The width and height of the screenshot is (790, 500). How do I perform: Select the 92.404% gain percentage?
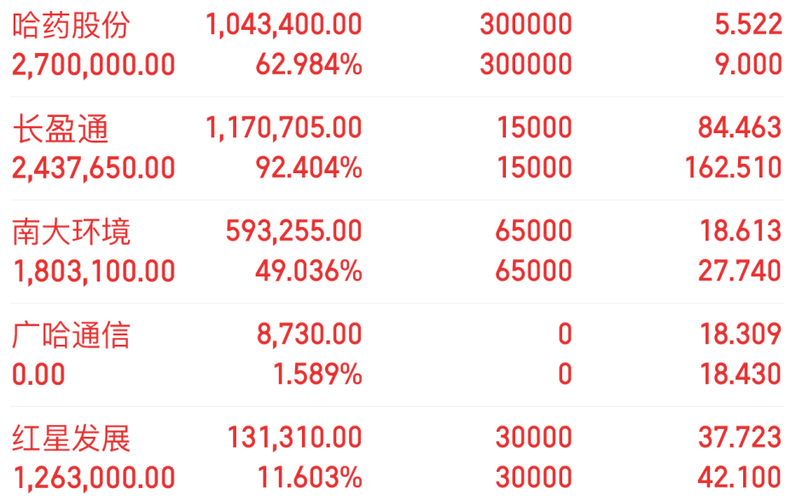coord(309,168)
